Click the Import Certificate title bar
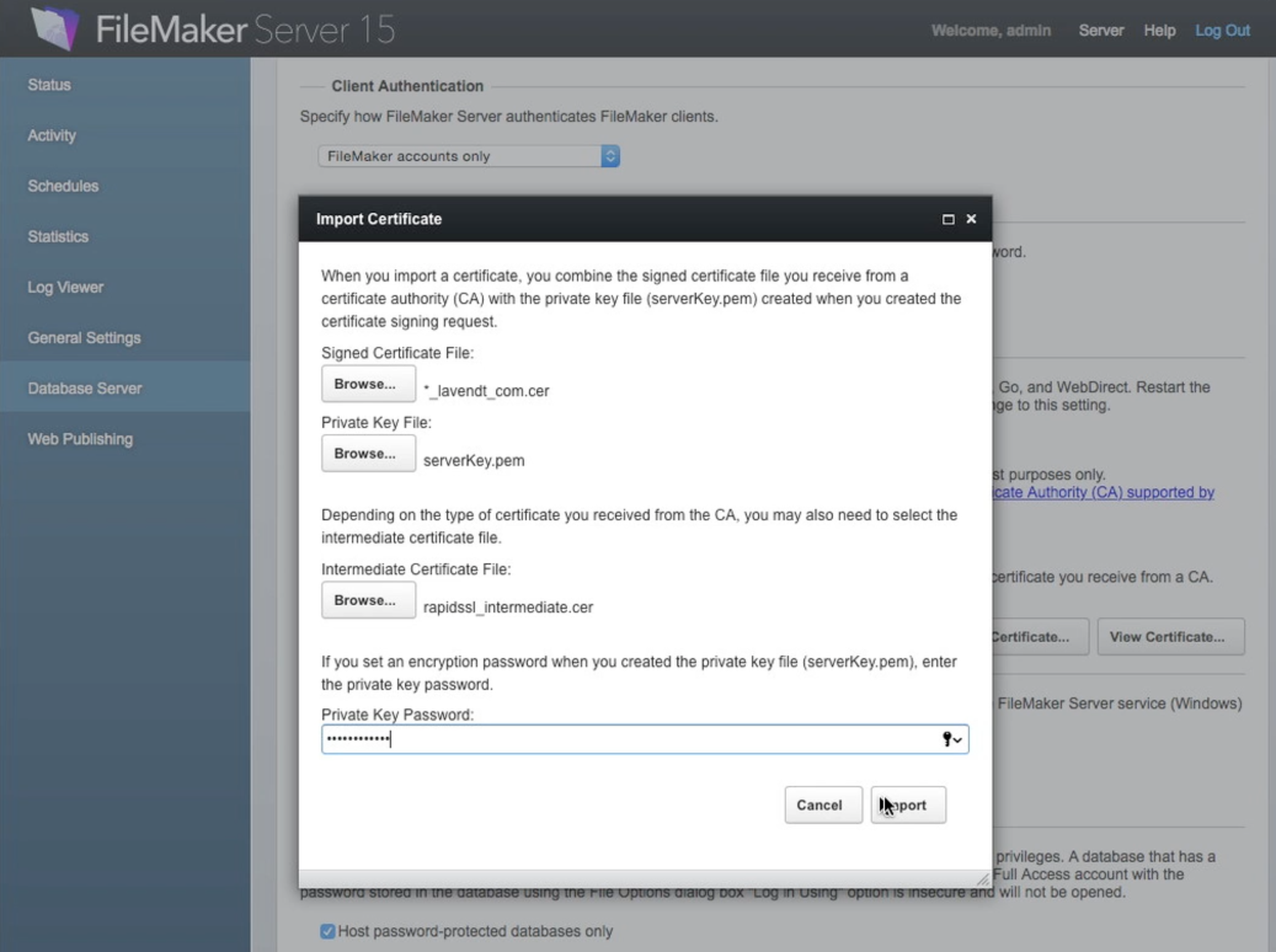Image resolution: width=1276 pixels, height=952 pixels. point(645,219)
